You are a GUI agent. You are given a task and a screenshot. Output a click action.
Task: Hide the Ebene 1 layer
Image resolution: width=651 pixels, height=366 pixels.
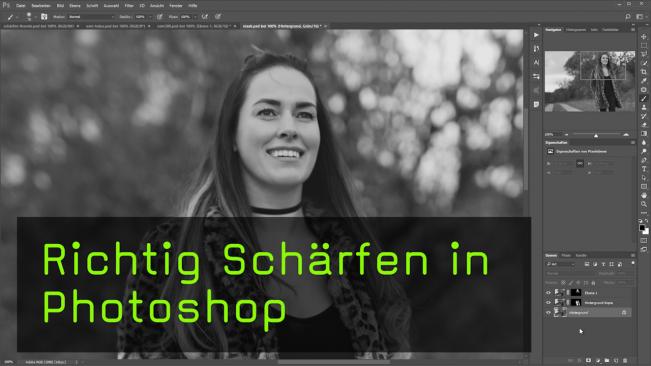coord(548,293)
